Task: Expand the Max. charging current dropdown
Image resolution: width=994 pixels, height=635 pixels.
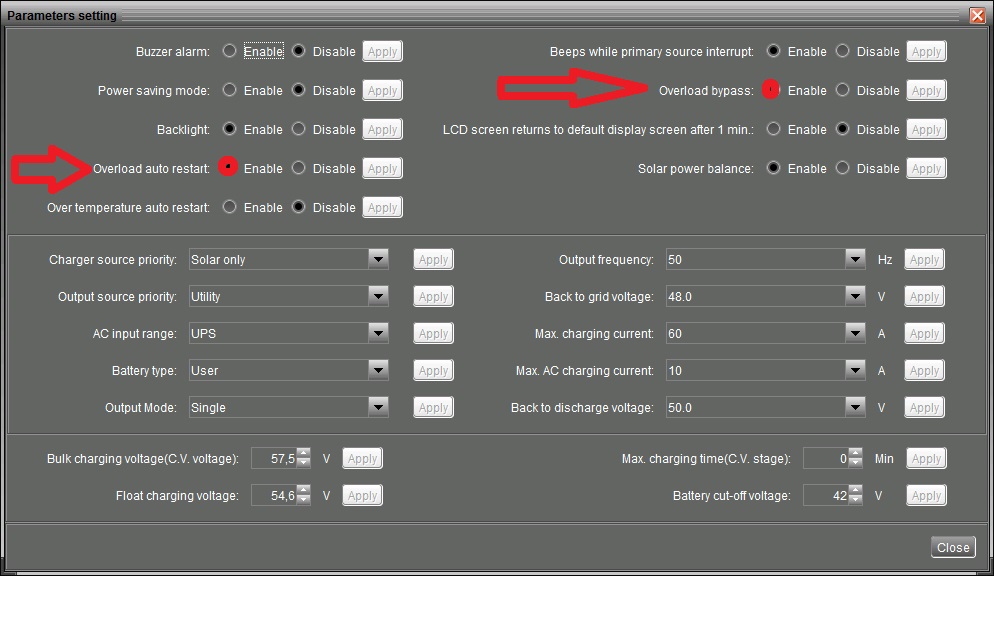Action: pos(854,333)
